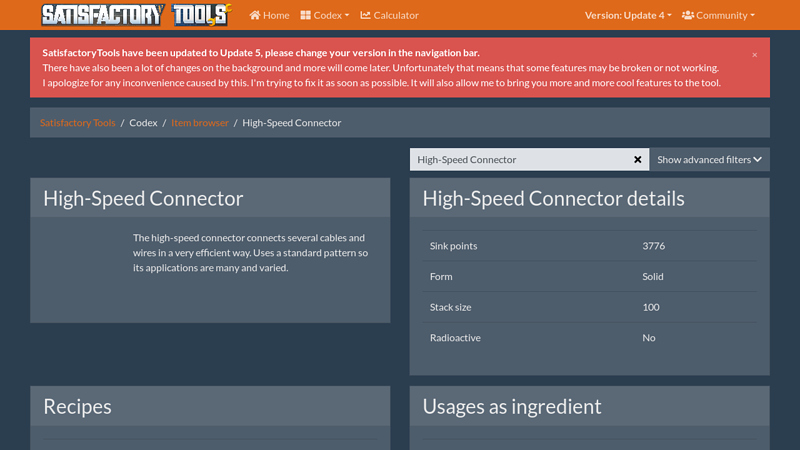
Task: Select the Sink points row
Action: pos(589,246)
